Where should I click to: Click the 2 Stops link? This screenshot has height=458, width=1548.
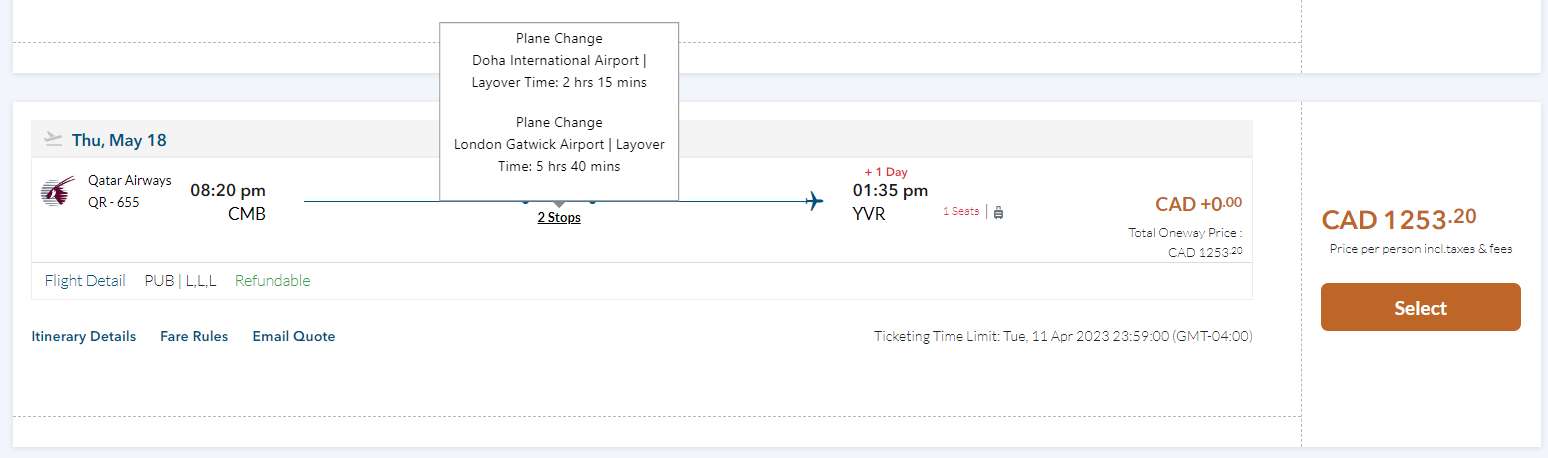click(559, 217)
